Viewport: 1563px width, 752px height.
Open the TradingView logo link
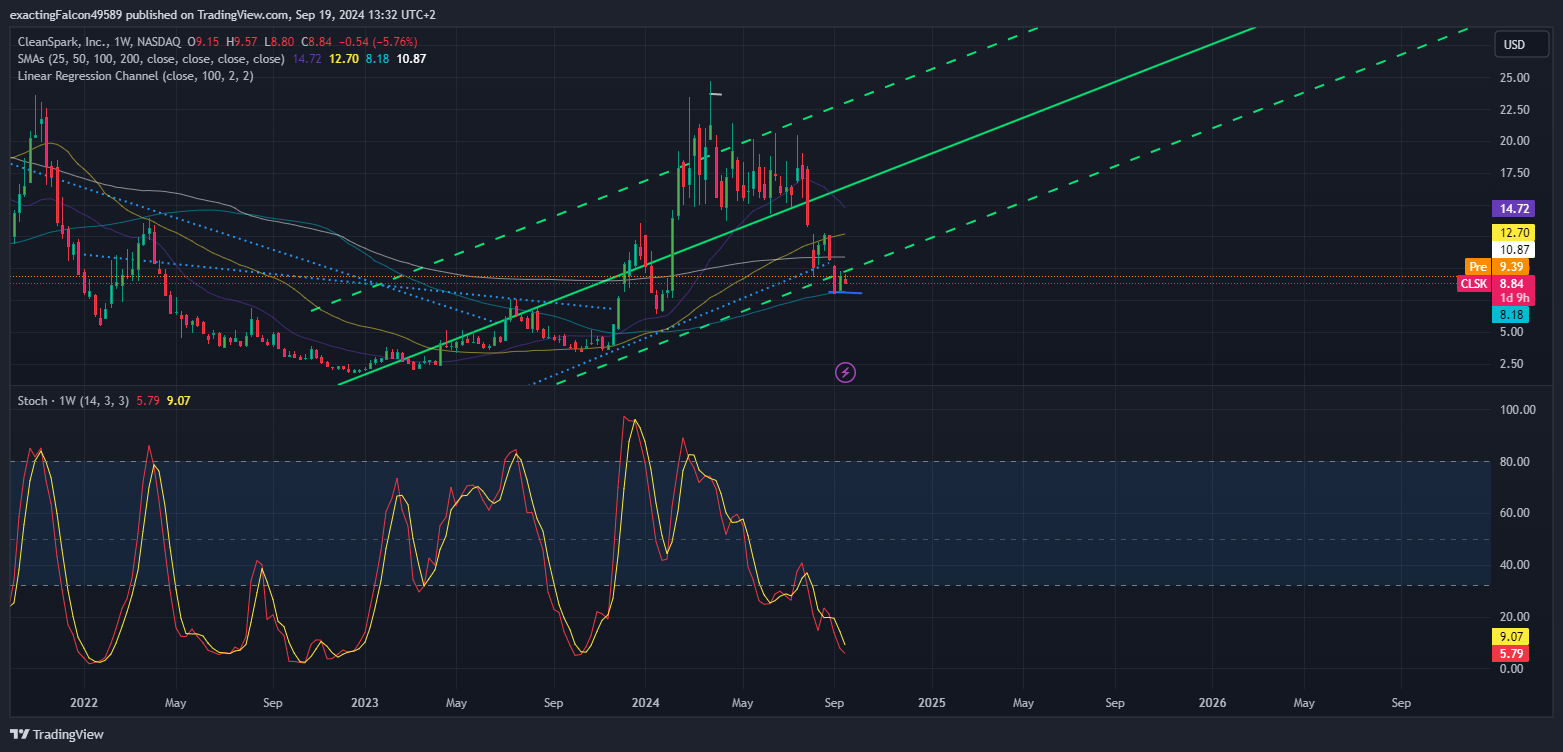[57, 734]
